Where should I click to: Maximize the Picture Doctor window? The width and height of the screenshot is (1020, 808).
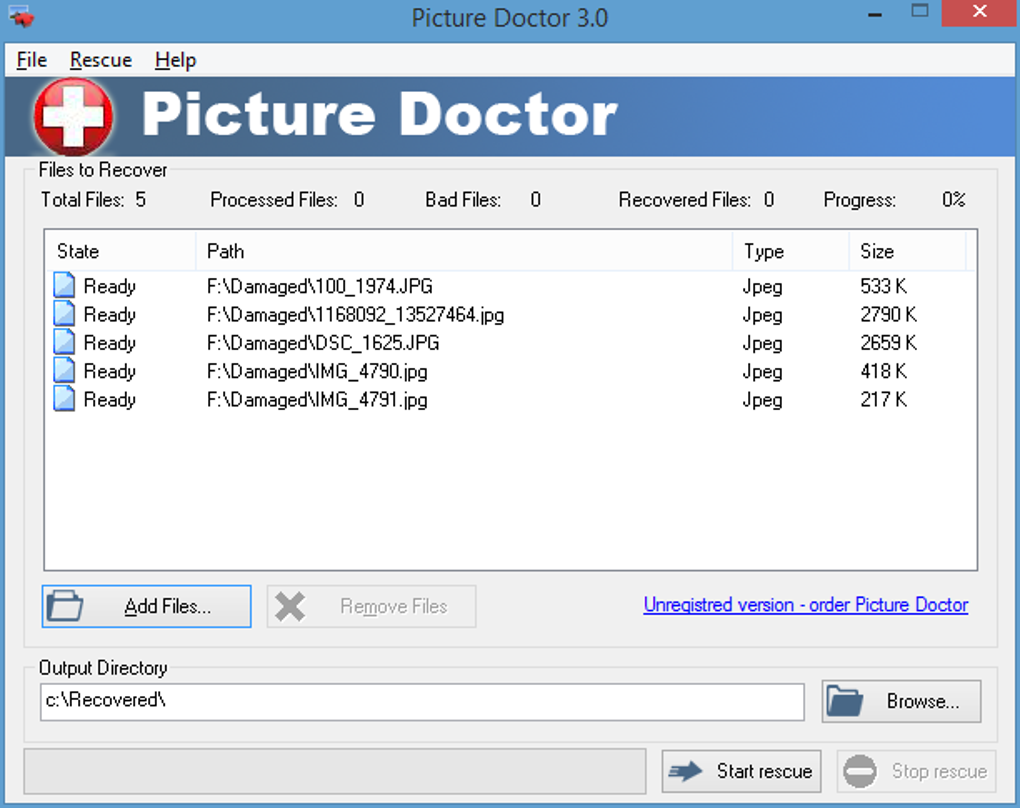[919, 12]
